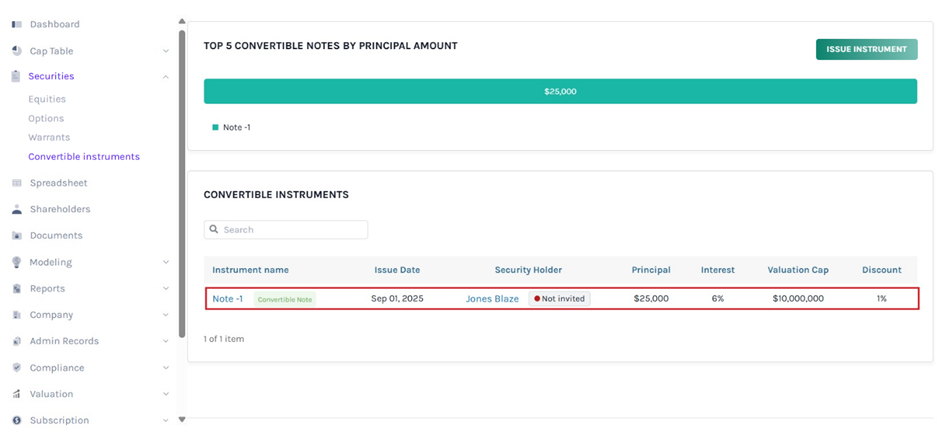Open the Equities submenu item
Image resolution: width=939 pixels, height=436 pixels.
tap(47, 99)
